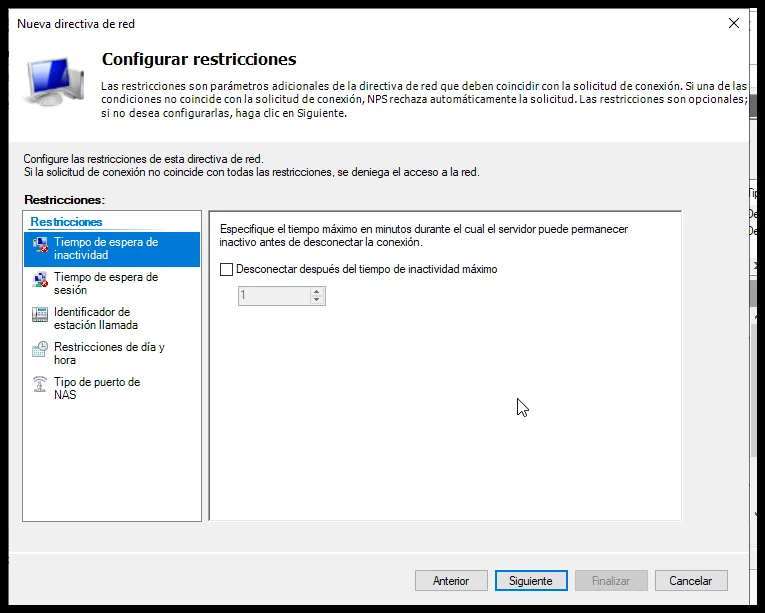Click the 'Restricciones' list header
The image size is (765, 613).
coord(66,222)
